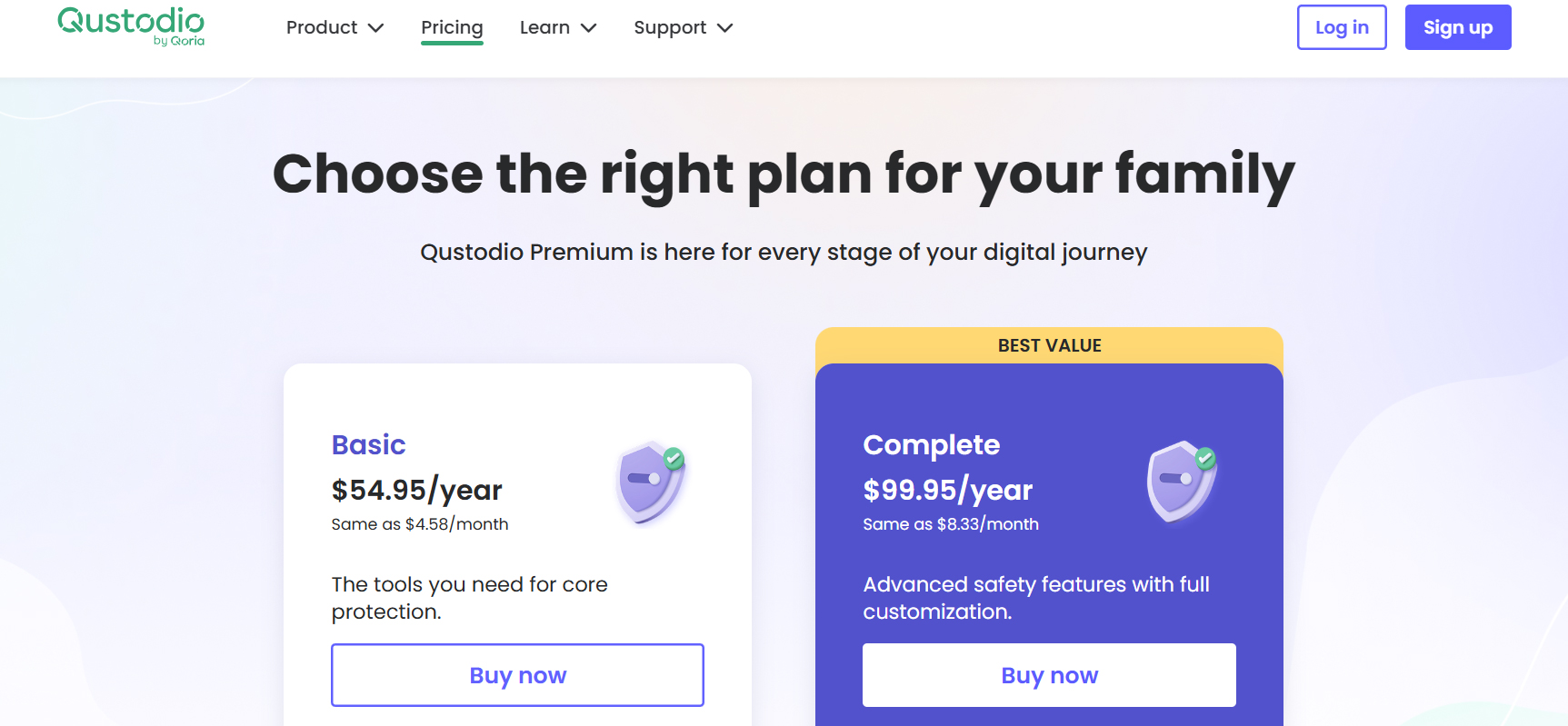Select the Basic plan title
Screen dimensions: 1568x726
coord(368,444)
